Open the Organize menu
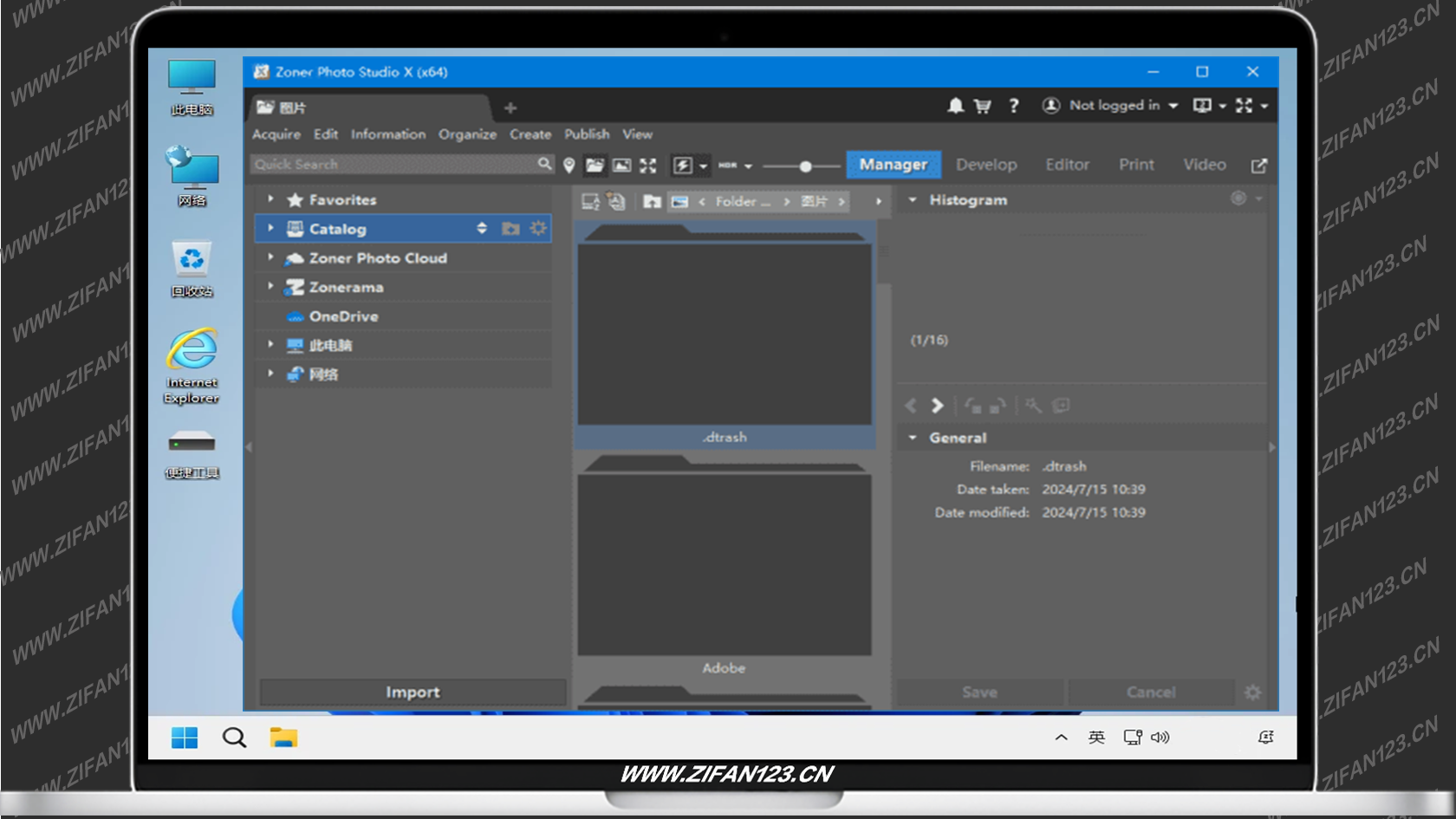1456x819 pixels. [467, 134]
